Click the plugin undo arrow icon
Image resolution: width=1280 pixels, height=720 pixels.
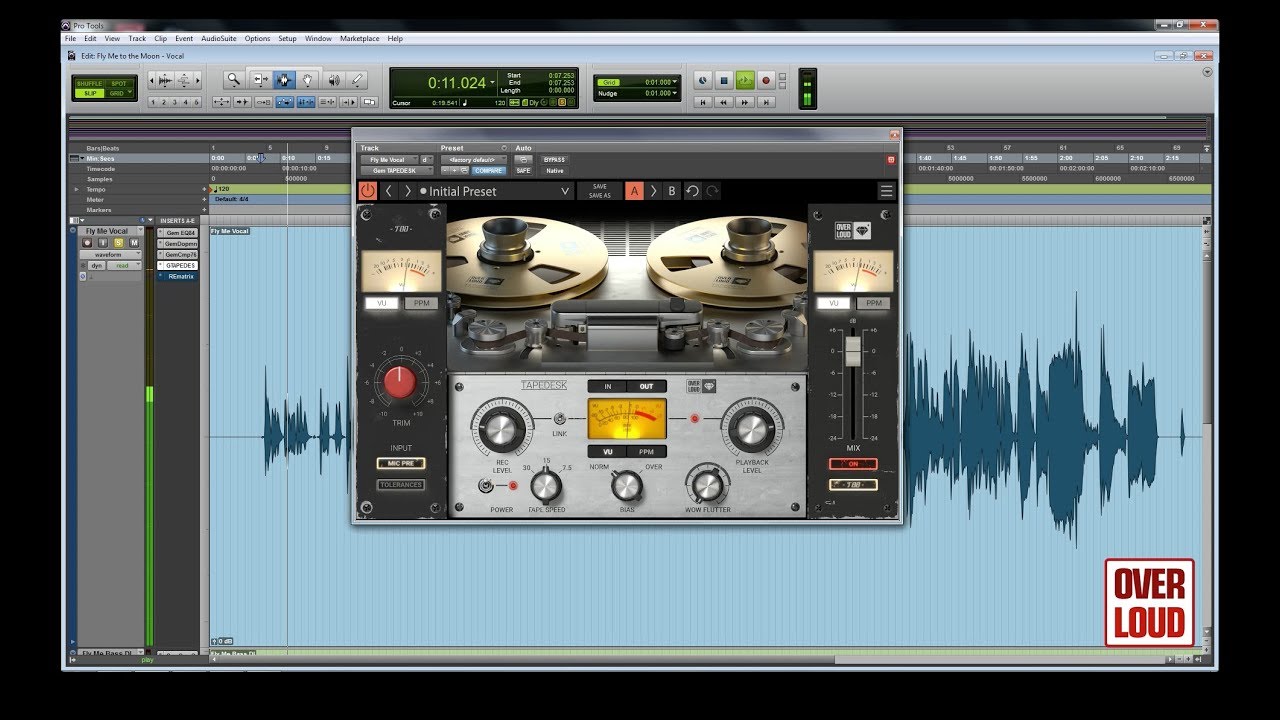[x=692, y=191]
